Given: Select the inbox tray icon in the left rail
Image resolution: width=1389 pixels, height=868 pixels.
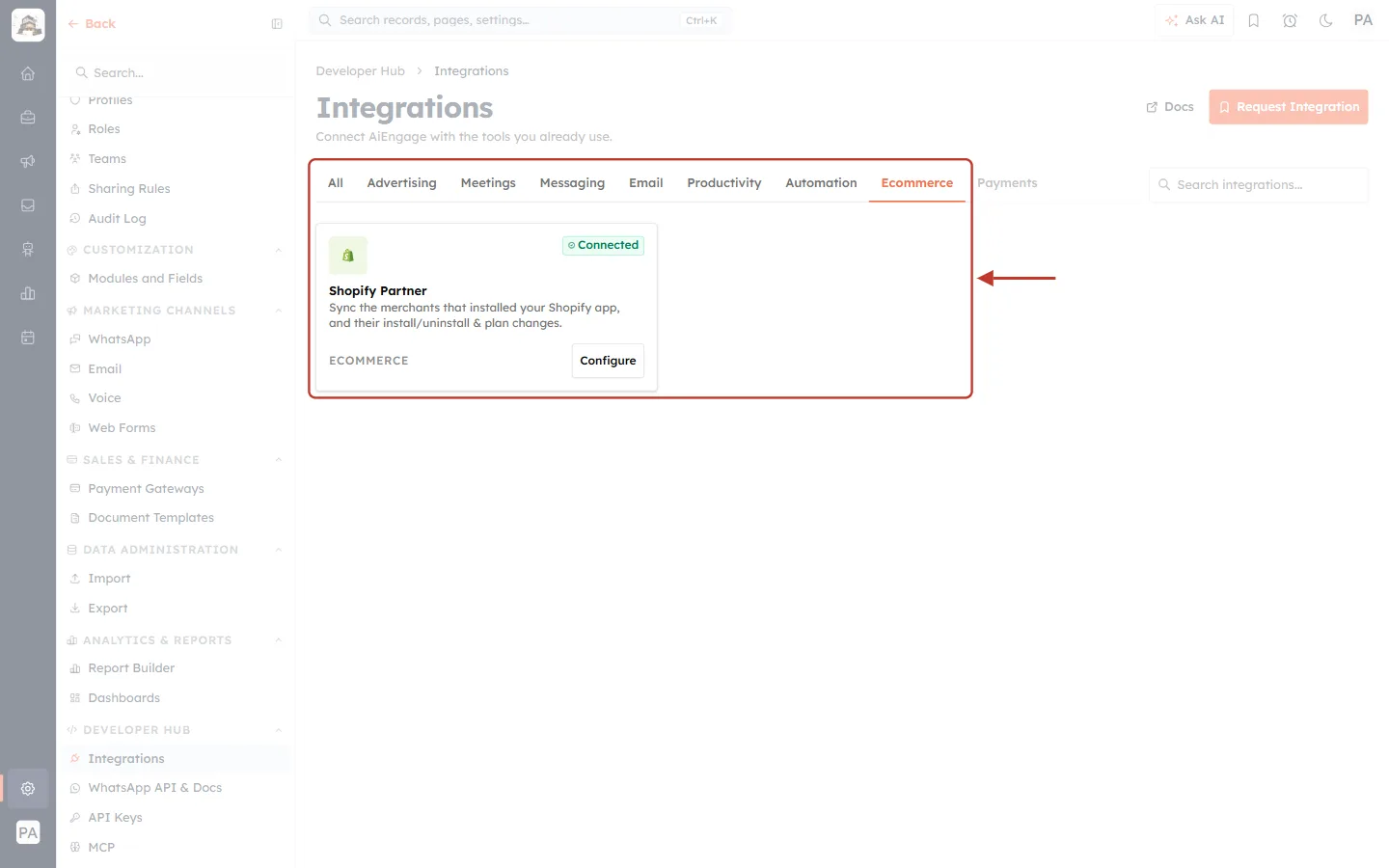Looking at the screenshot, I should coord(28,205).
